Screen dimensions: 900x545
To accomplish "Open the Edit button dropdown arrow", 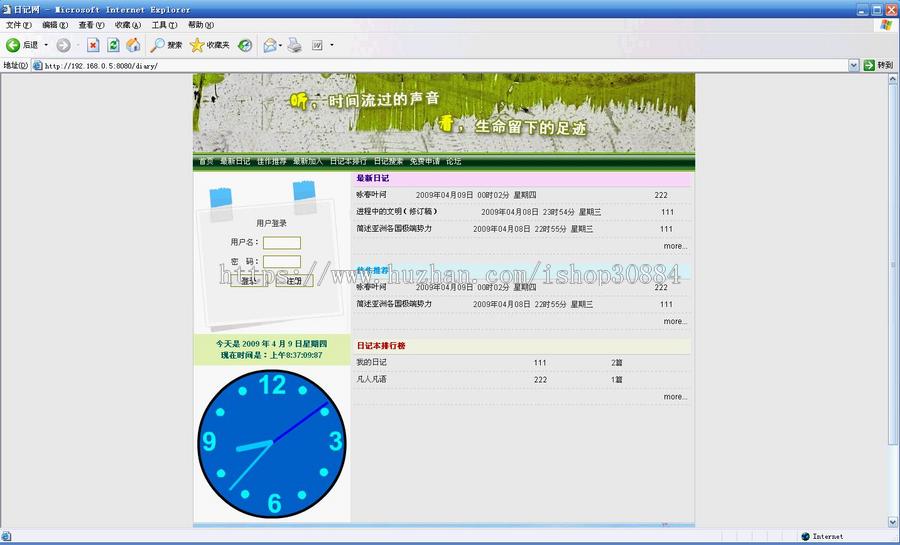I will click(x=331, y=45).
